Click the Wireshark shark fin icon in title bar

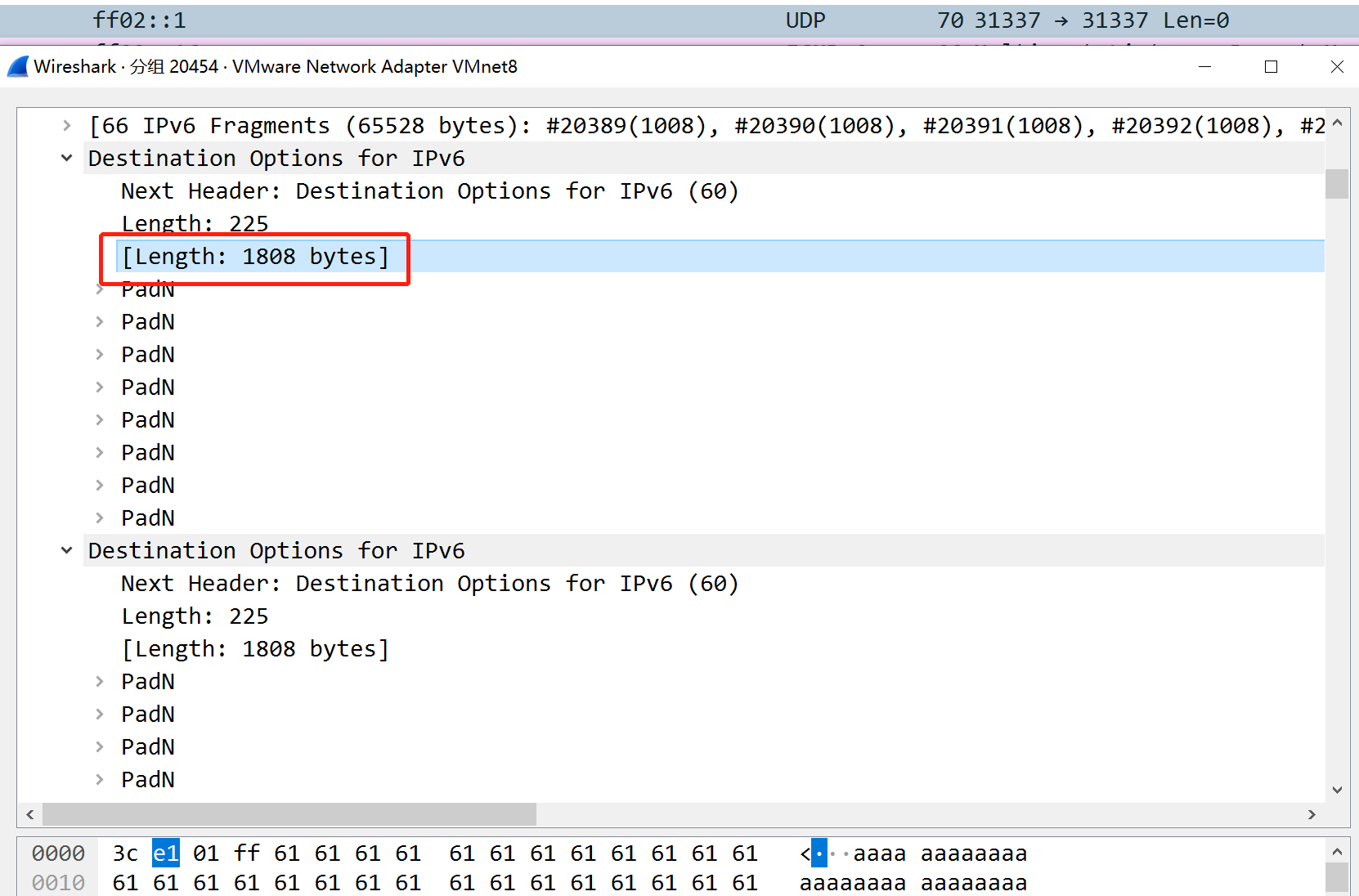18,67
